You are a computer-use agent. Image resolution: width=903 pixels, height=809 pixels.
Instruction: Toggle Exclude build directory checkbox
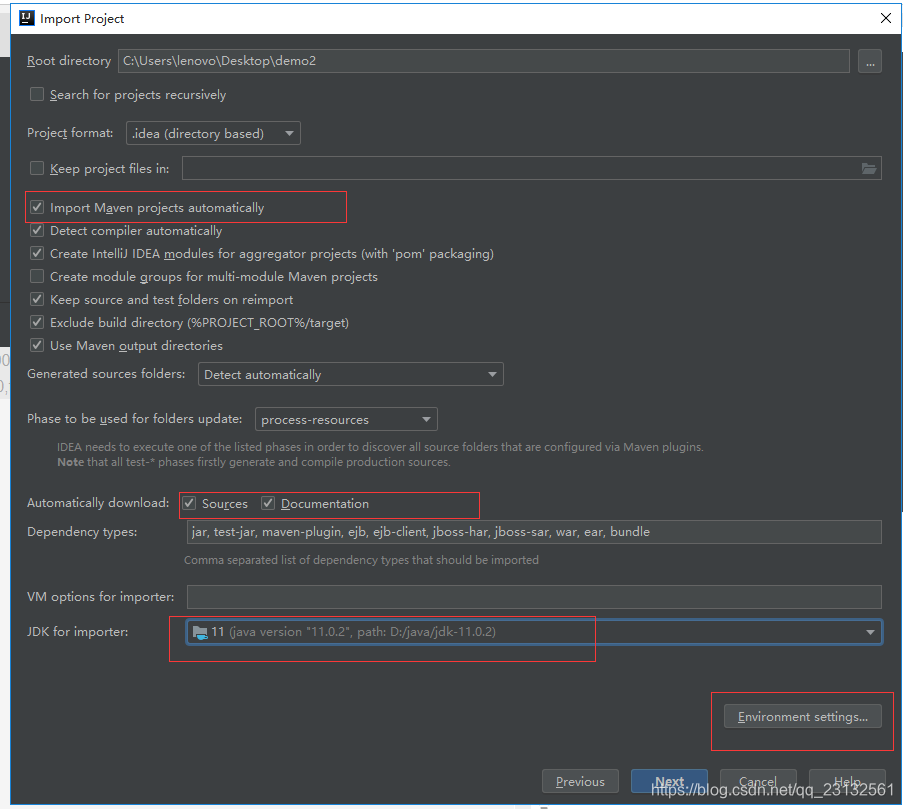tap(37, 322)
